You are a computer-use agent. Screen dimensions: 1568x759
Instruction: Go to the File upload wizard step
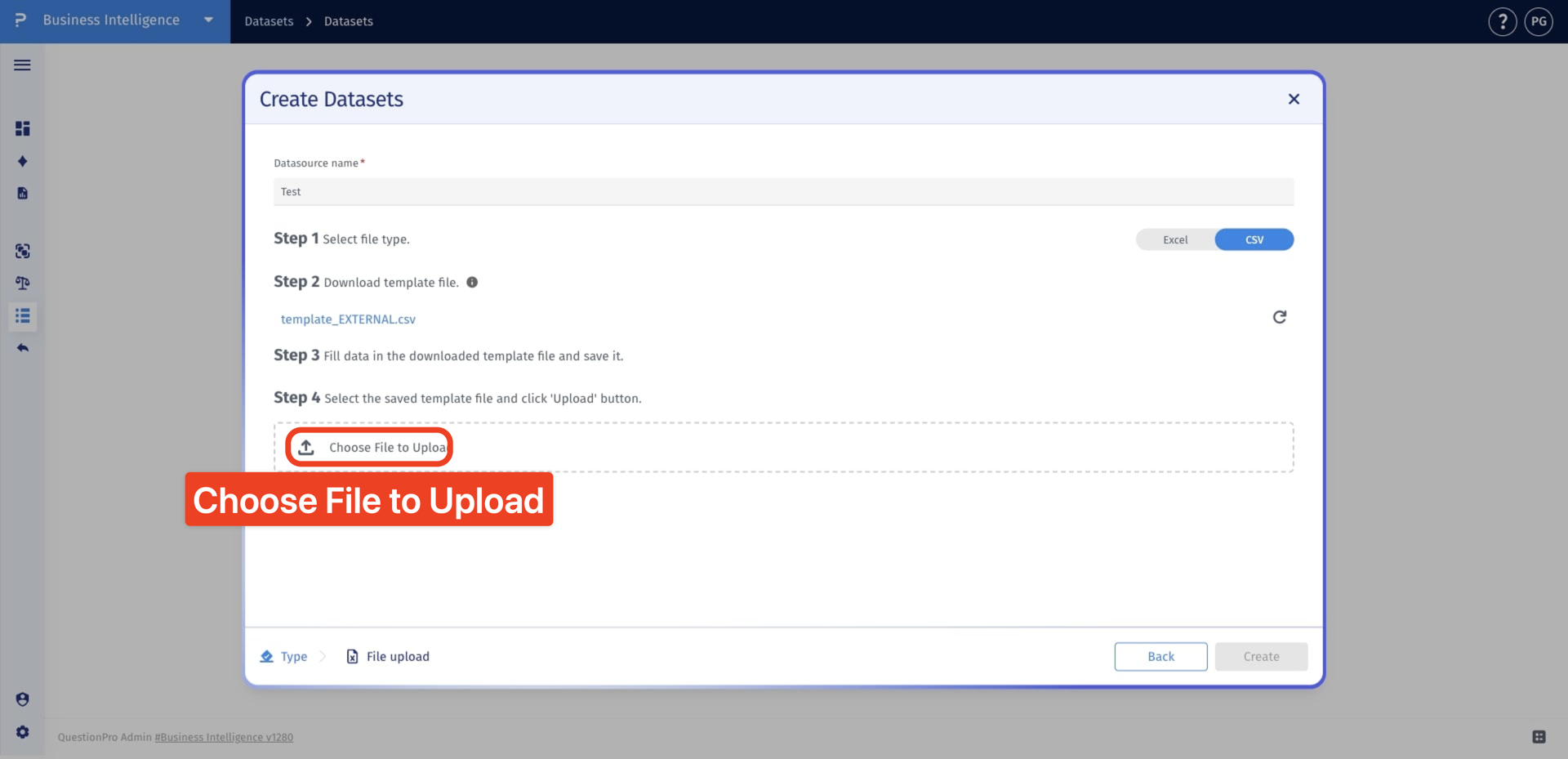(388, 657)
